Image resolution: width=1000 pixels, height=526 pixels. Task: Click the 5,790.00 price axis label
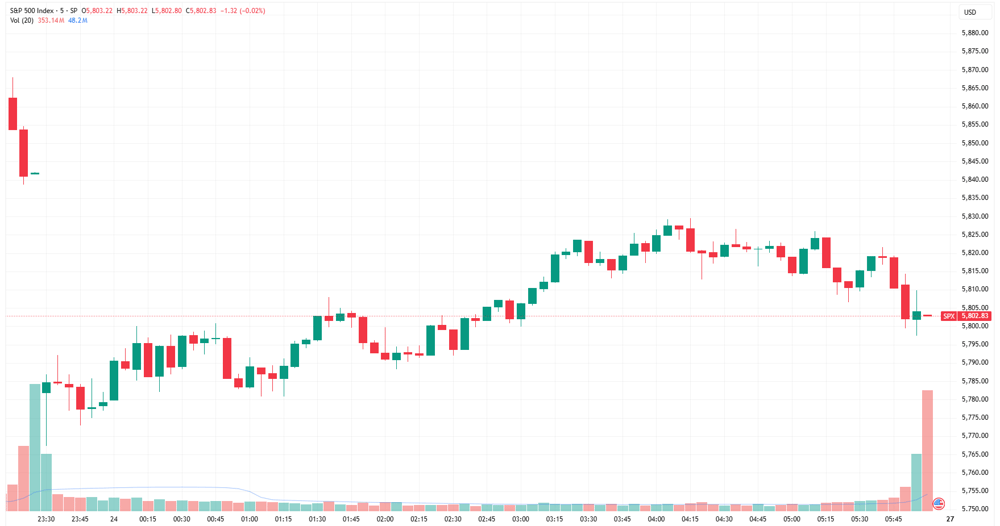[x=974, y=363]
